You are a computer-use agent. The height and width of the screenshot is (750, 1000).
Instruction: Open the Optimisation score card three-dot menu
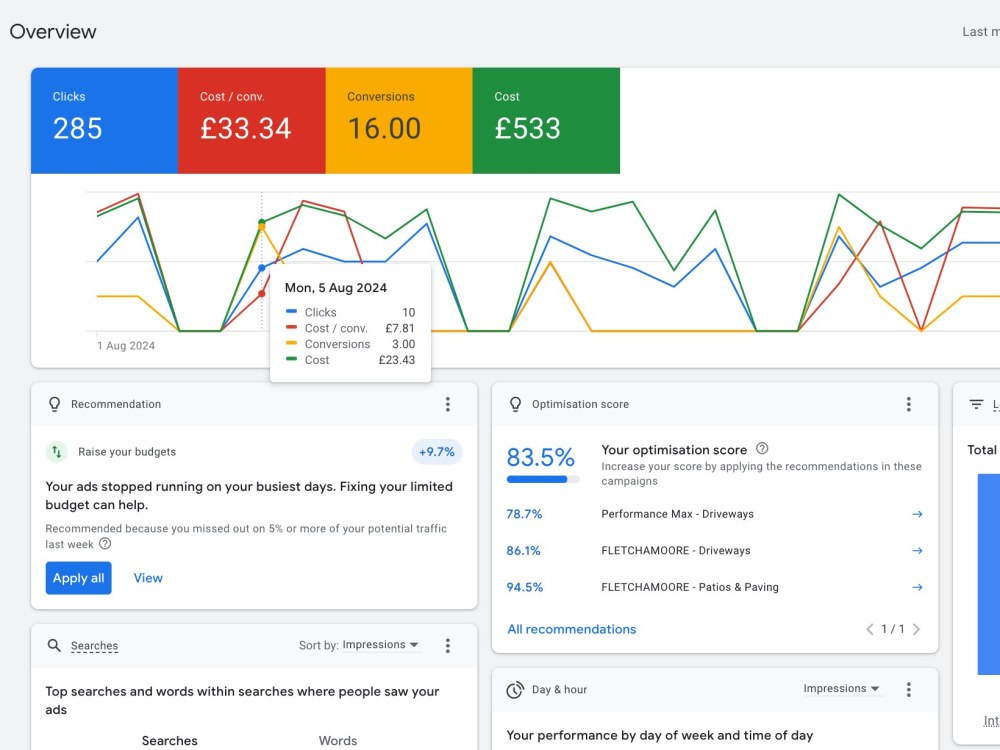[x=909, y=404]
